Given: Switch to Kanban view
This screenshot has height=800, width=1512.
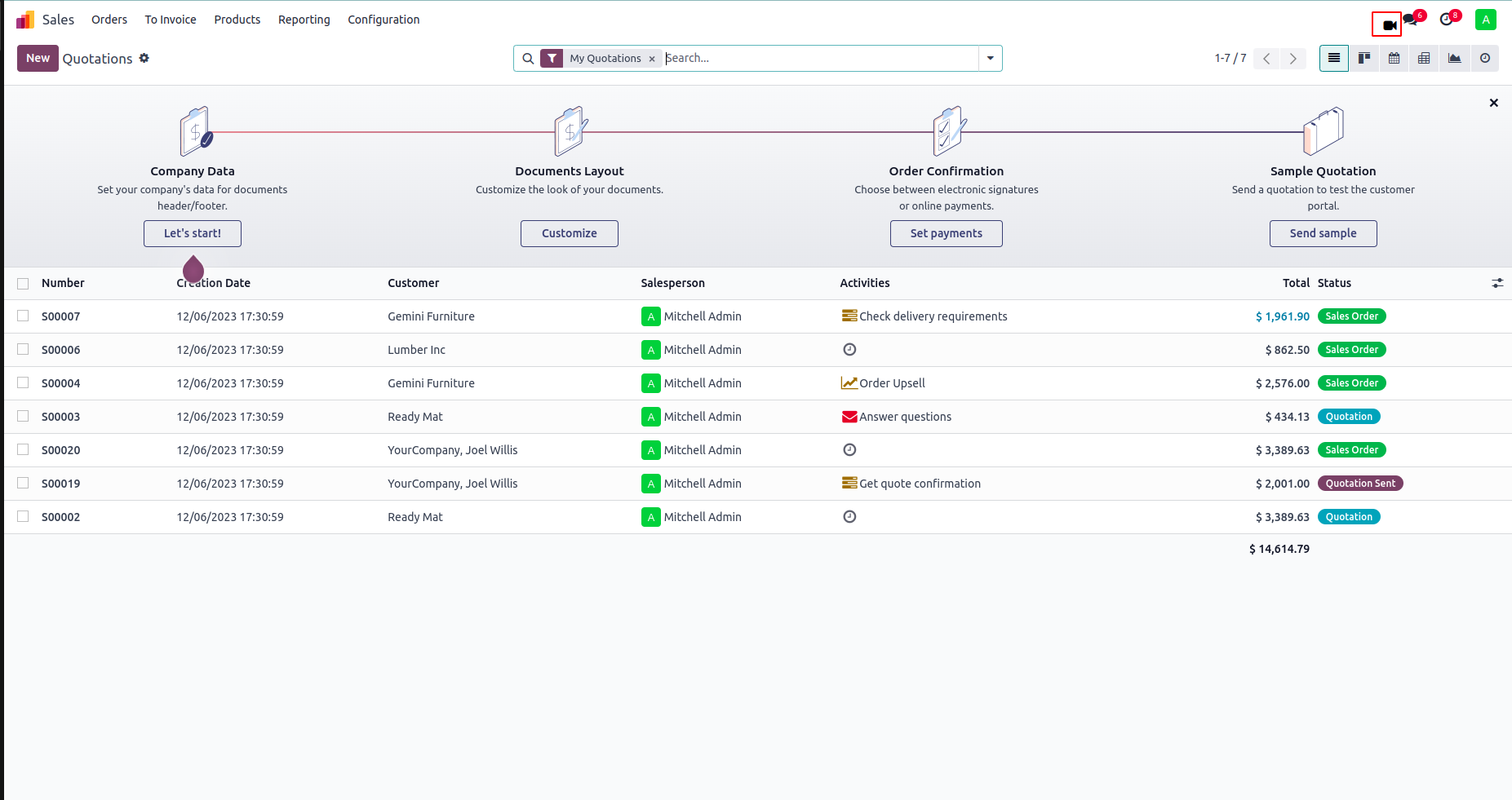Looking at the screenshot, I should [1363, 58].
